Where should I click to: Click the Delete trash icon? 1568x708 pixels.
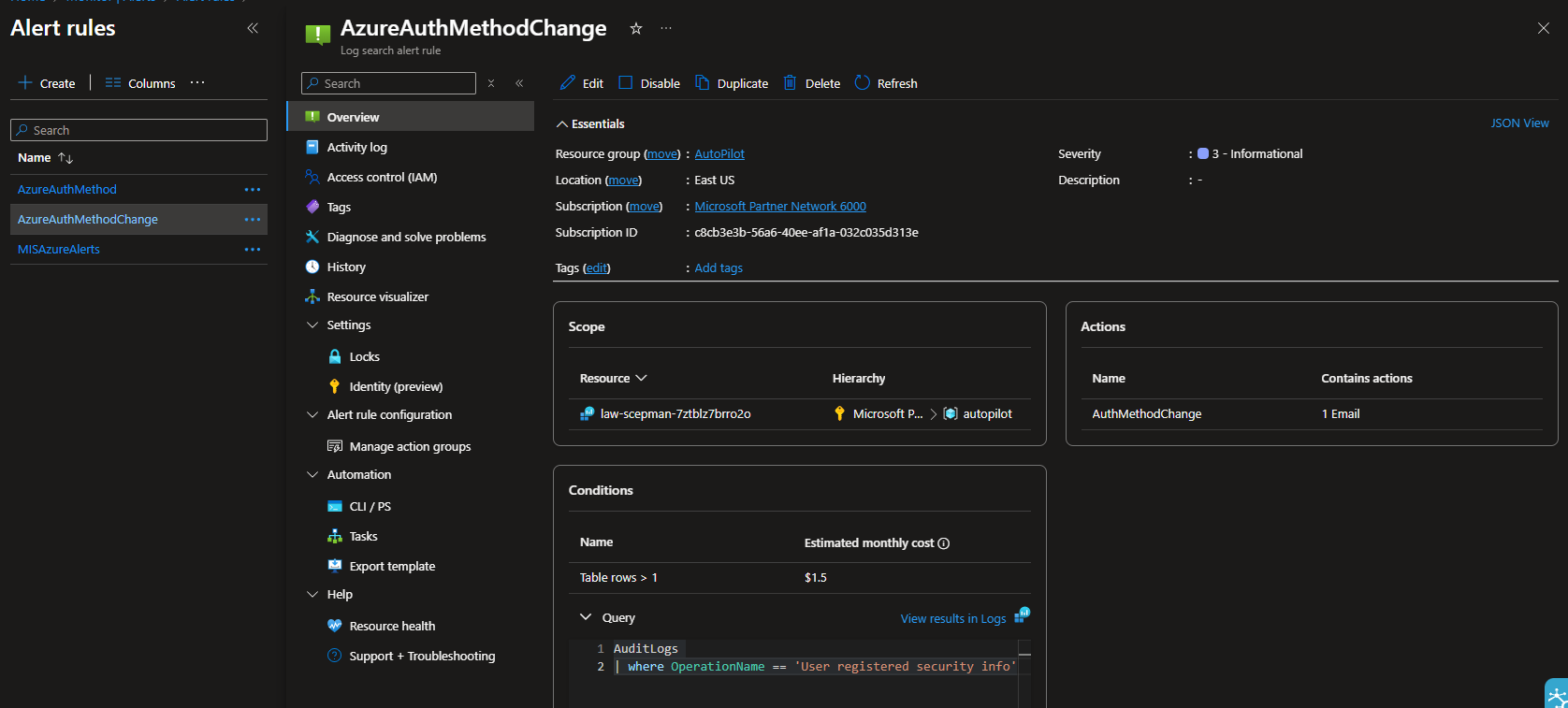[790, 83]
